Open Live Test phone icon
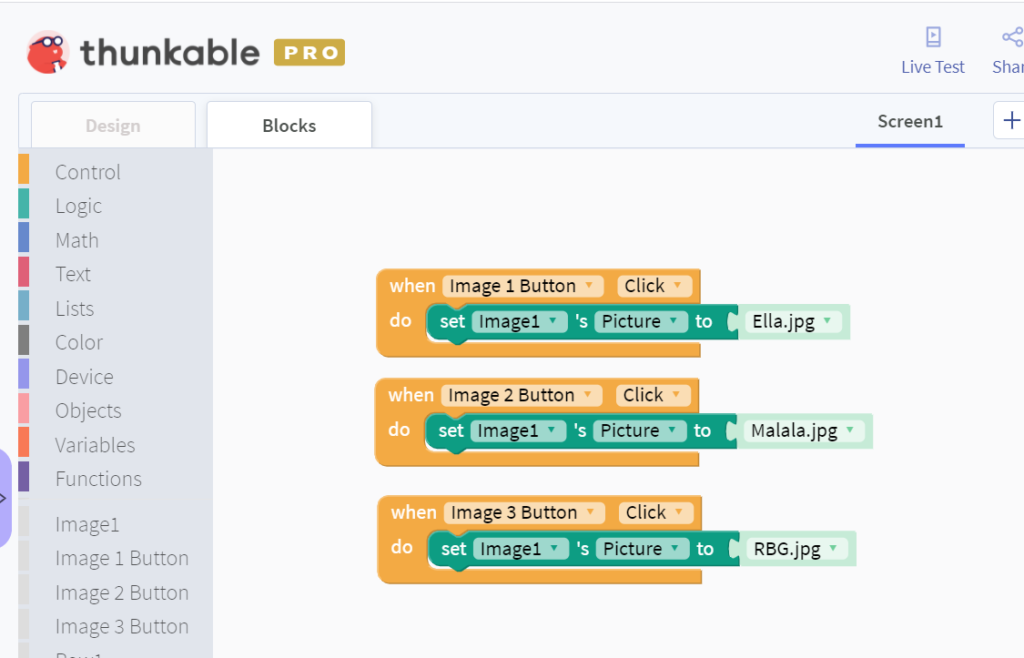 pos(933,37)
